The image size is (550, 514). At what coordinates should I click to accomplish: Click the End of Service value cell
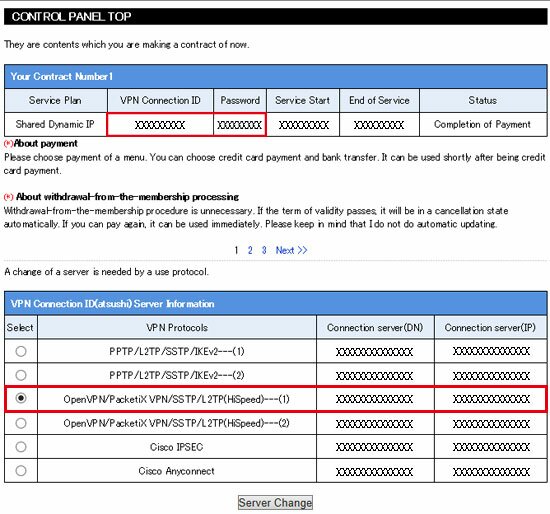point(379,125)
